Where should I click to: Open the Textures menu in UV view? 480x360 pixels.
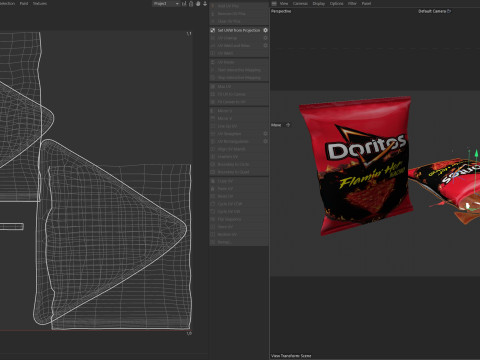click(x=40, y=4)
